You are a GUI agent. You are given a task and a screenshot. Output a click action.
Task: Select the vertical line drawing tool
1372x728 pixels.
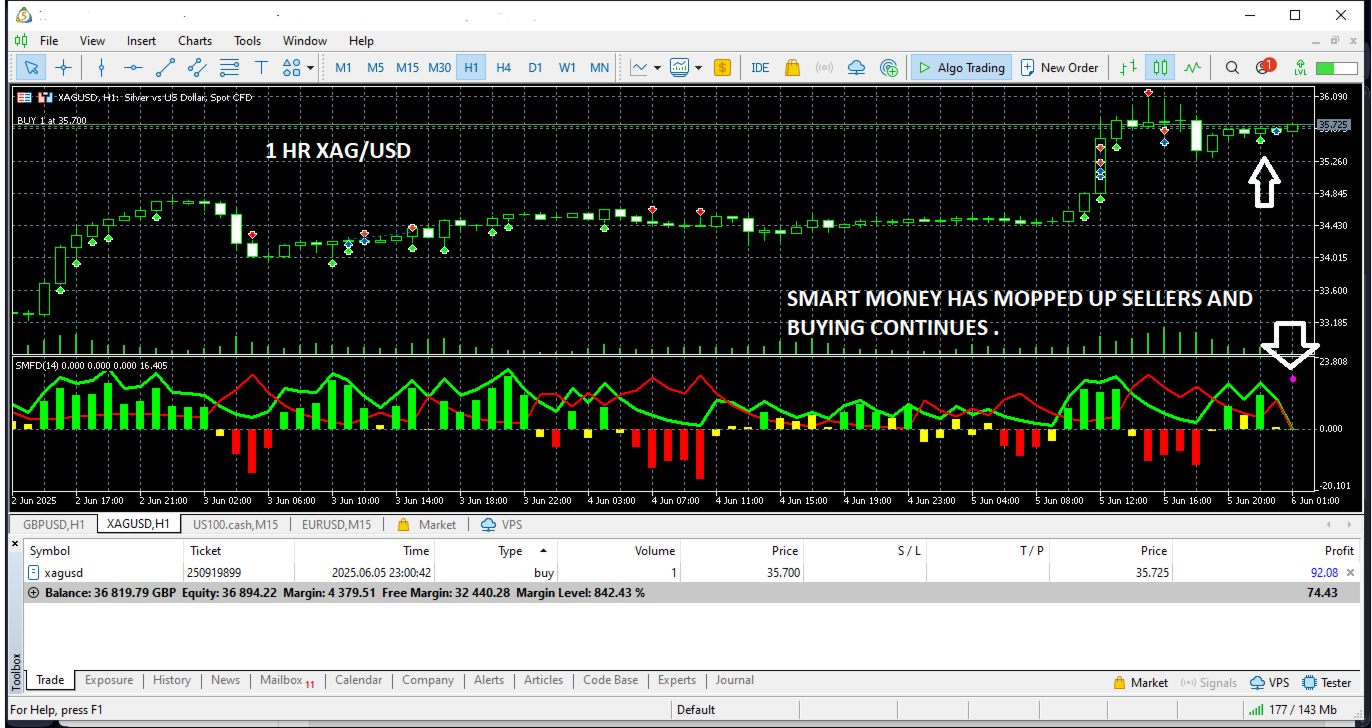coord(101,68)
